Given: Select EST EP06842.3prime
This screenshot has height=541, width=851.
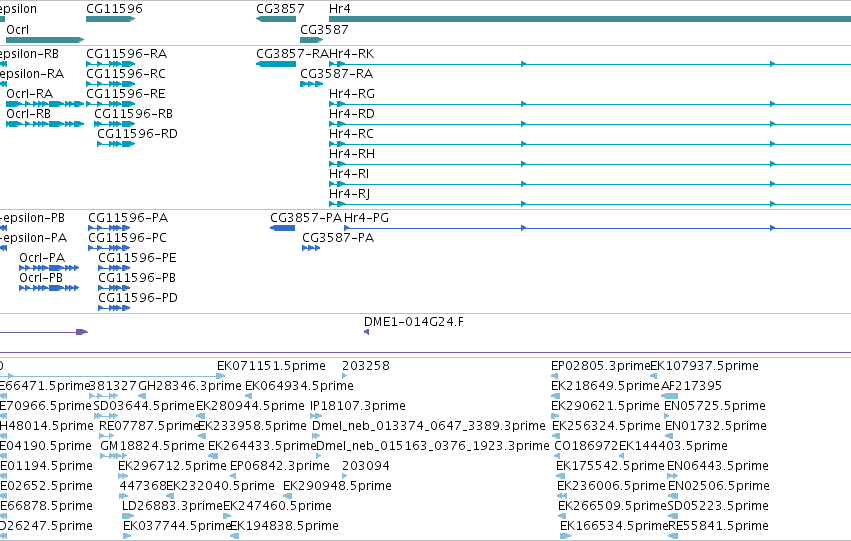Looking at the screenshot, I should click(280, 466).
